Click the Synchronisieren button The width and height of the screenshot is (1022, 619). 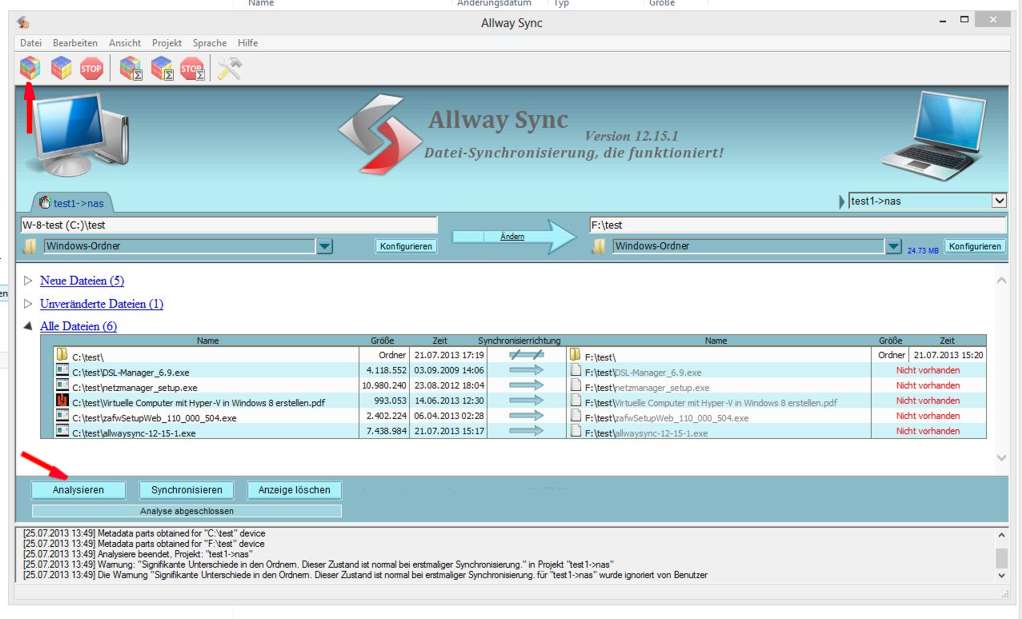click(187, 490)
